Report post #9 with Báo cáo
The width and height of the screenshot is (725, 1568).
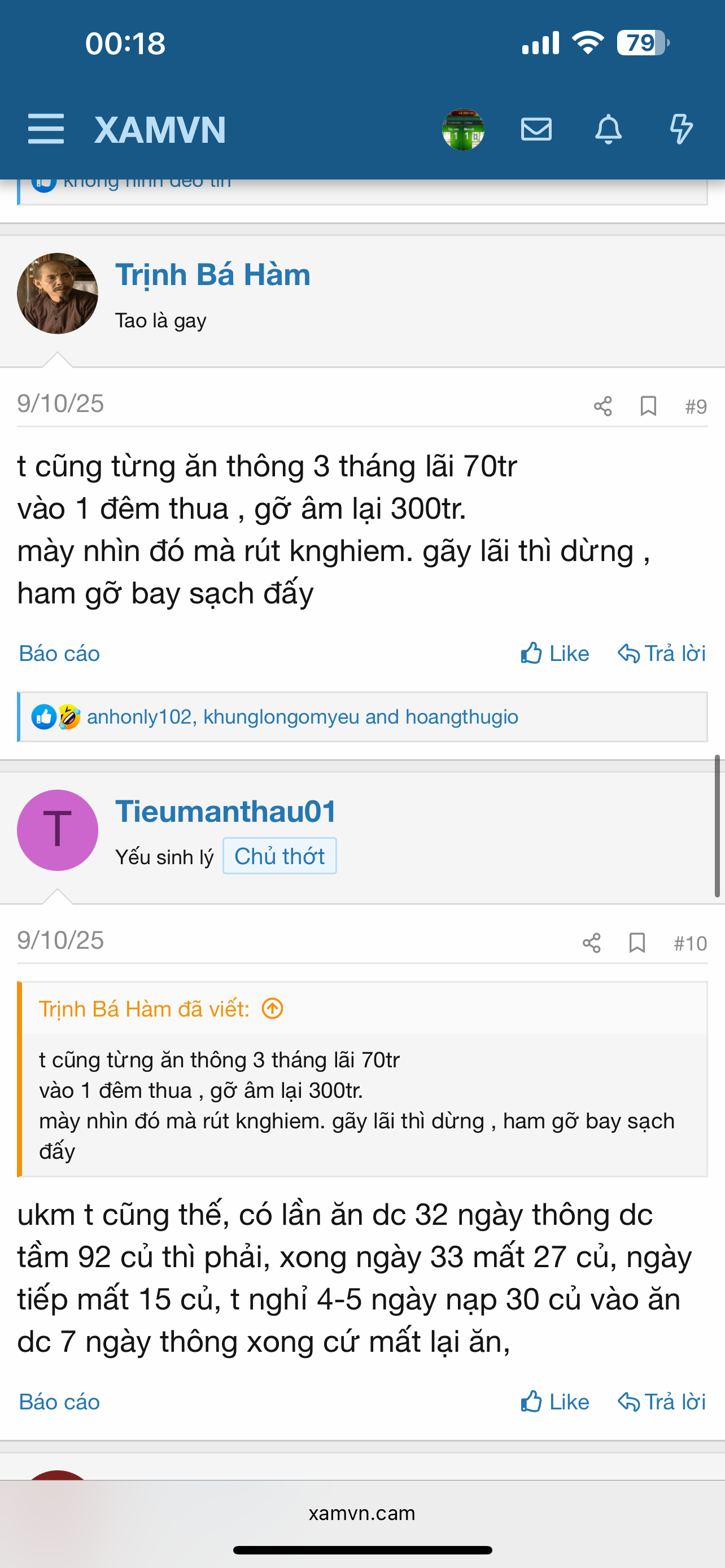pyautogui.click(x=59, y=653)
